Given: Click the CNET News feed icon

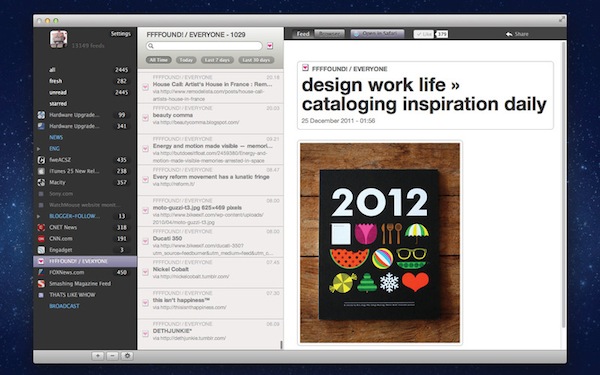Looking at the screenshot, I should tap(41, 227).
